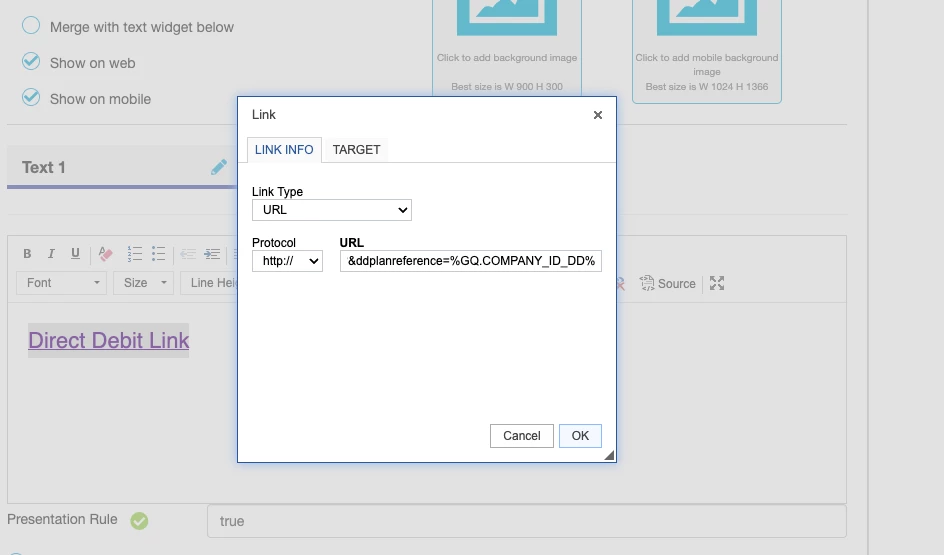The height and width of the screenshot is (555, 944).
Task: Click the green Presentation Rule check icon
Action: pyautogui.click(x=139, y=521)
